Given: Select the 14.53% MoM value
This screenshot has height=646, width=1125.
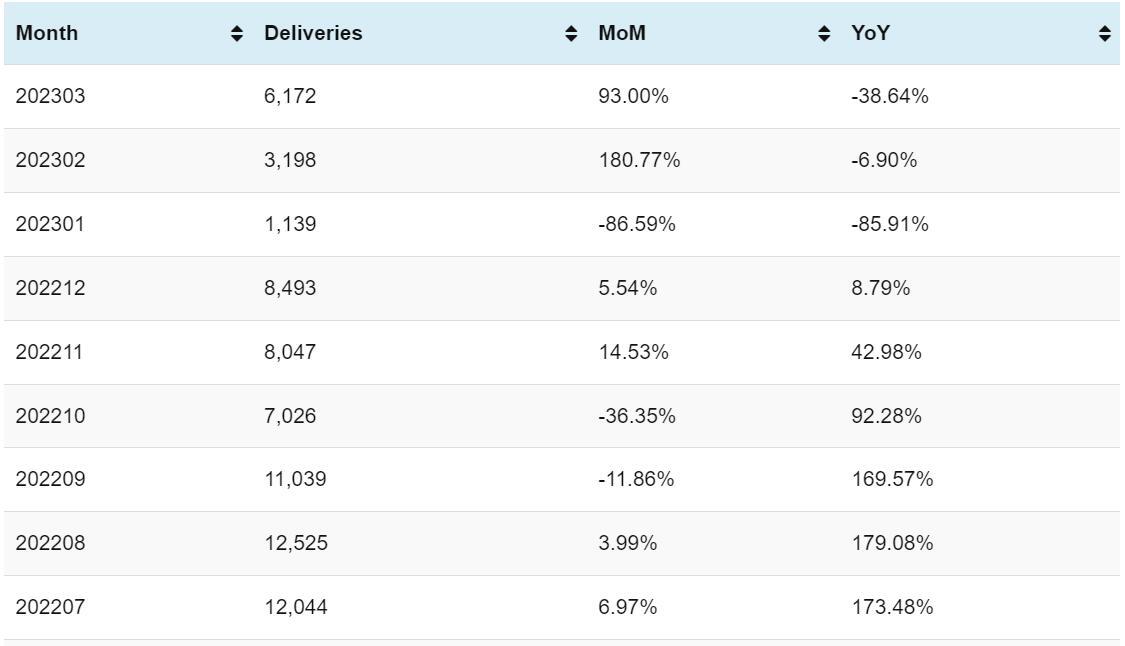Looking at the screenshot, I should [x=627, y=352].
